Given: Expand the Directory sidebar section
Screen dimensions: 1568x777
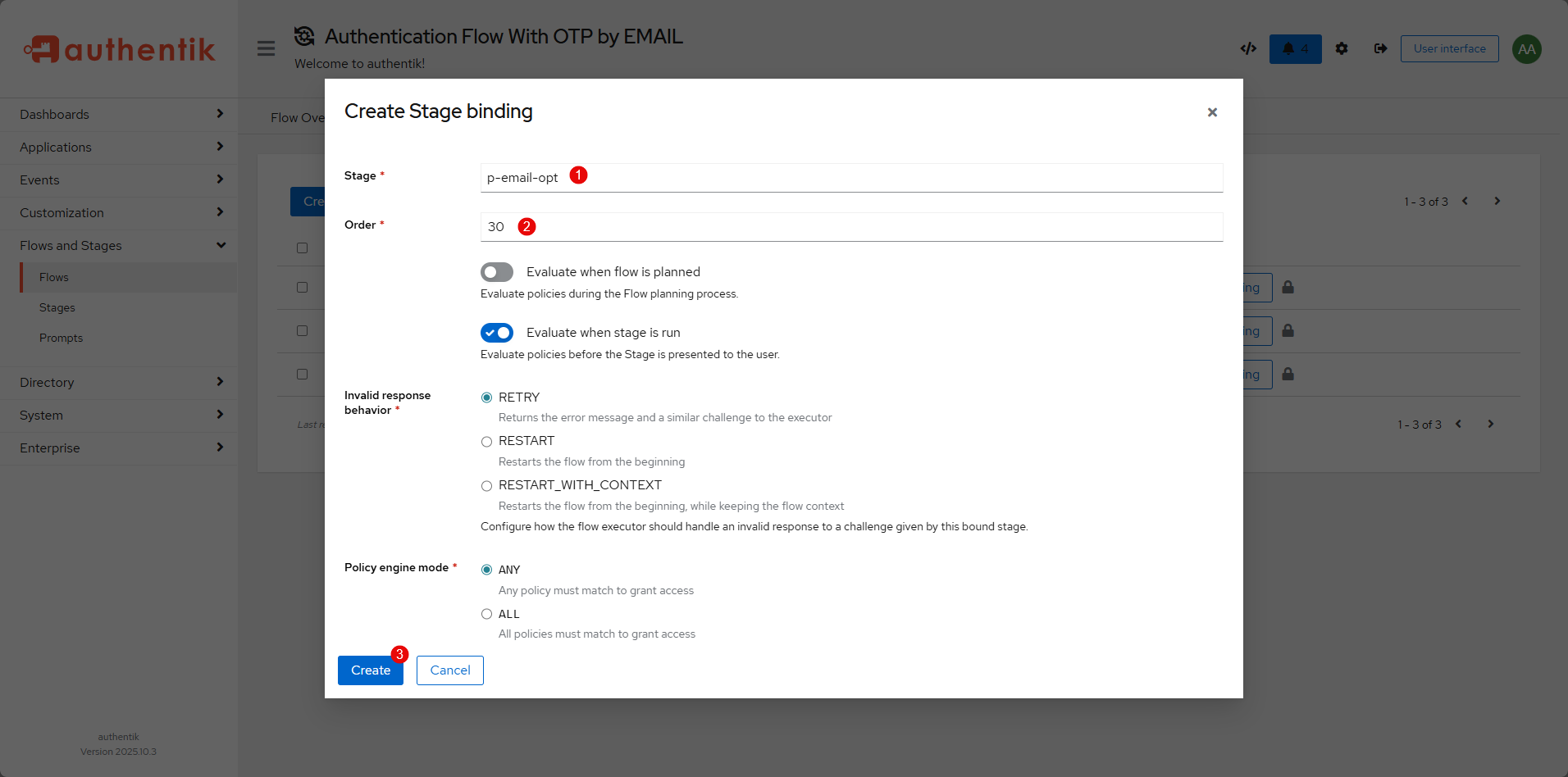Looking at the screenshot, I should (119, 383).
